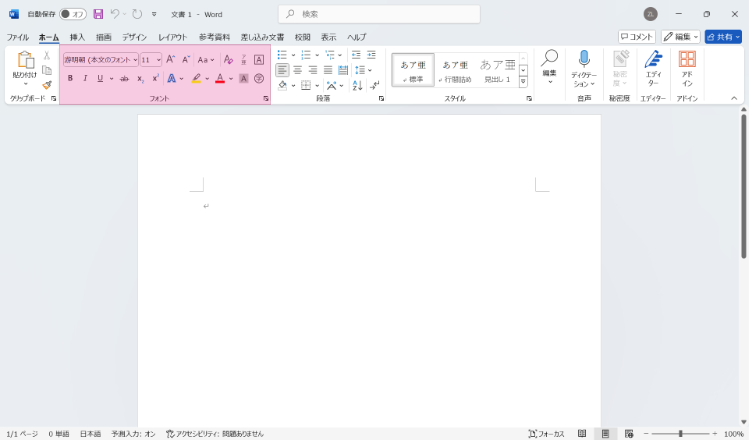This screenshot has height=440, width=749.
Task: Open the Dictation microphone tool
Action: pyautogui.click(x=584, y=66)
